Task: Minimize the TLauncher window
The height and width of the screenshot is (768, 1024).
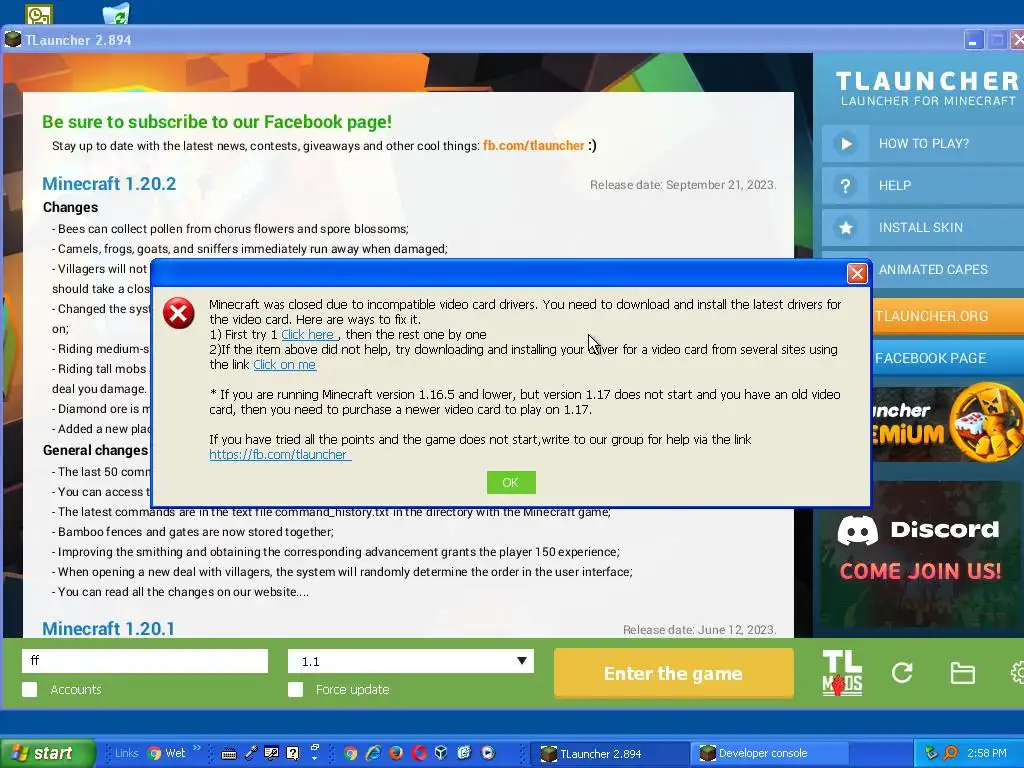Action: (x=973, y=40)
